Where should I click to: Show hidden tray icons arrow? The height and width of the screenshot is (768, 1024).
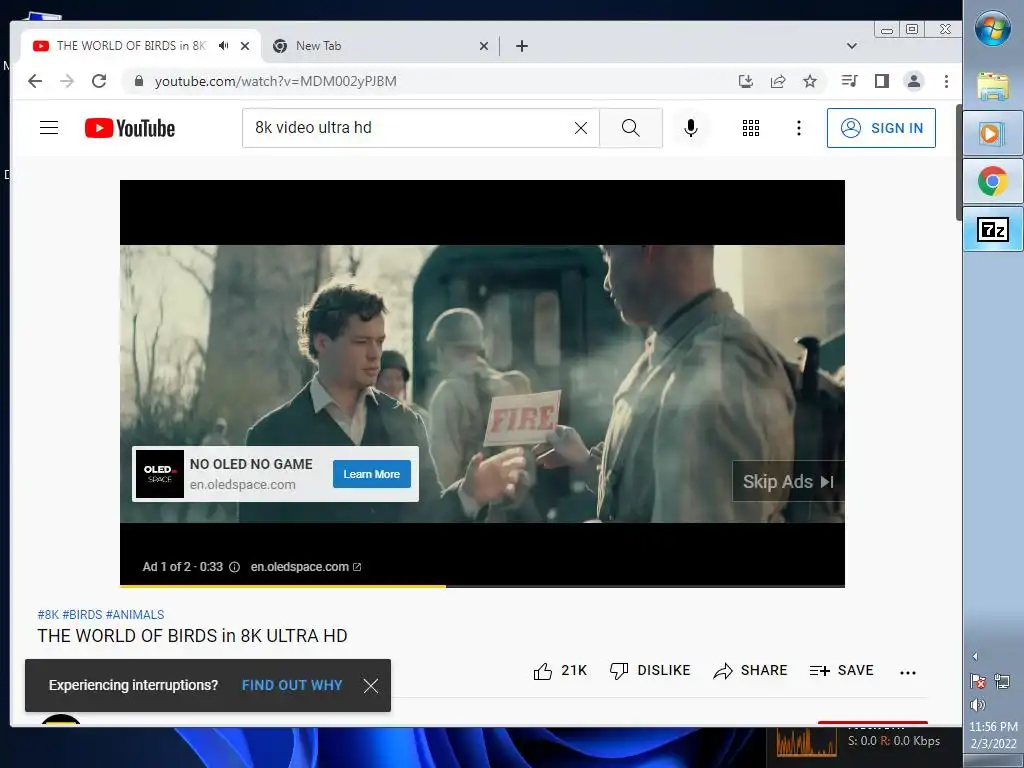click(975, 656)
